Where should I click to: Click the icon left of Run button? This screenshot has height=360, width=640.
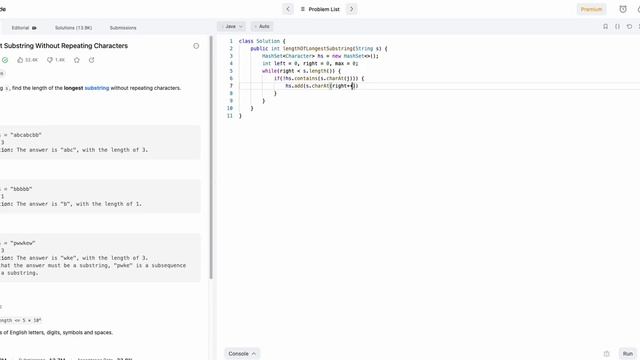607,353
